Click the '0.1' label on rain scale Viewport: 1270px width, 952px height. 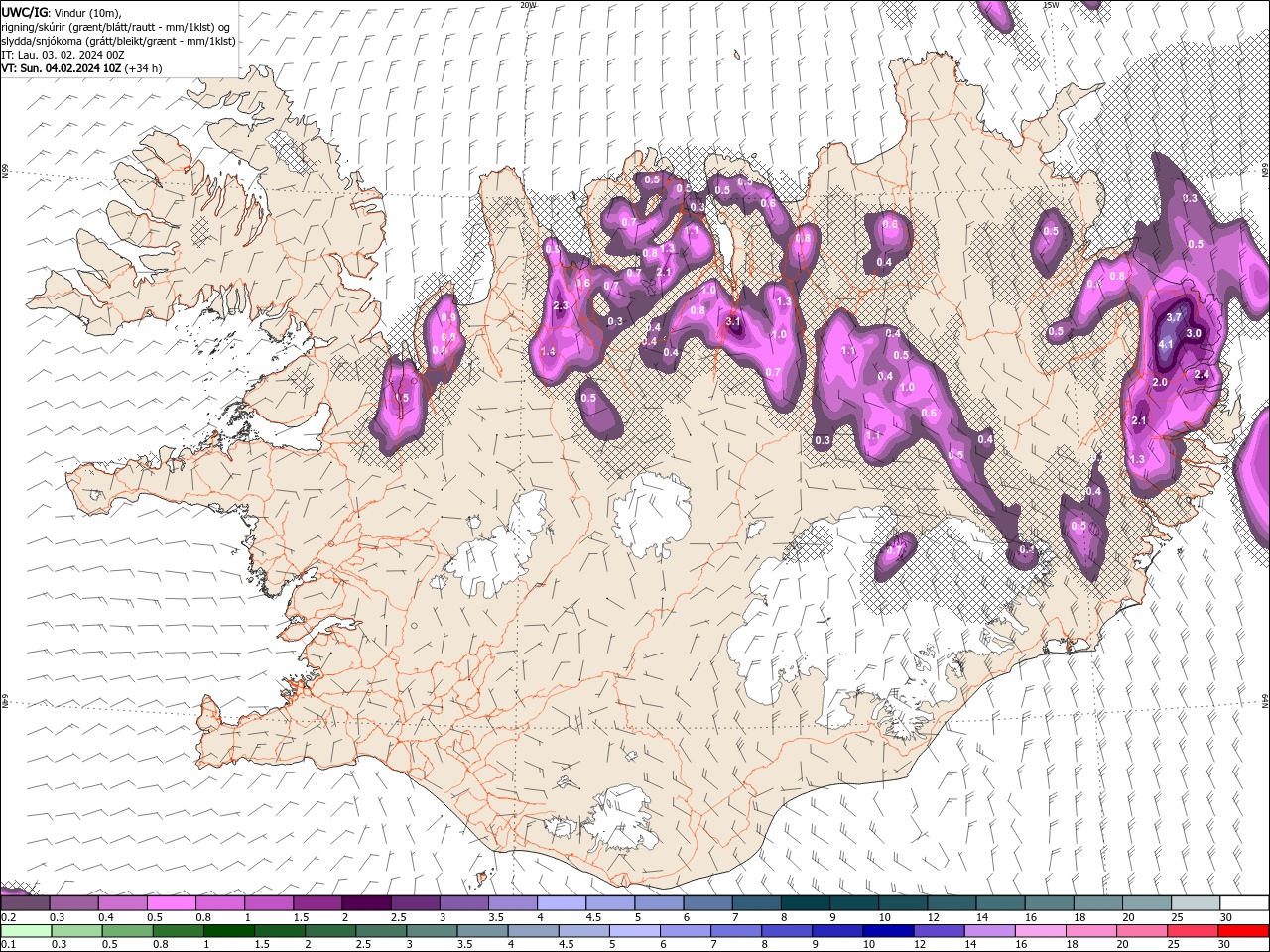9,945
